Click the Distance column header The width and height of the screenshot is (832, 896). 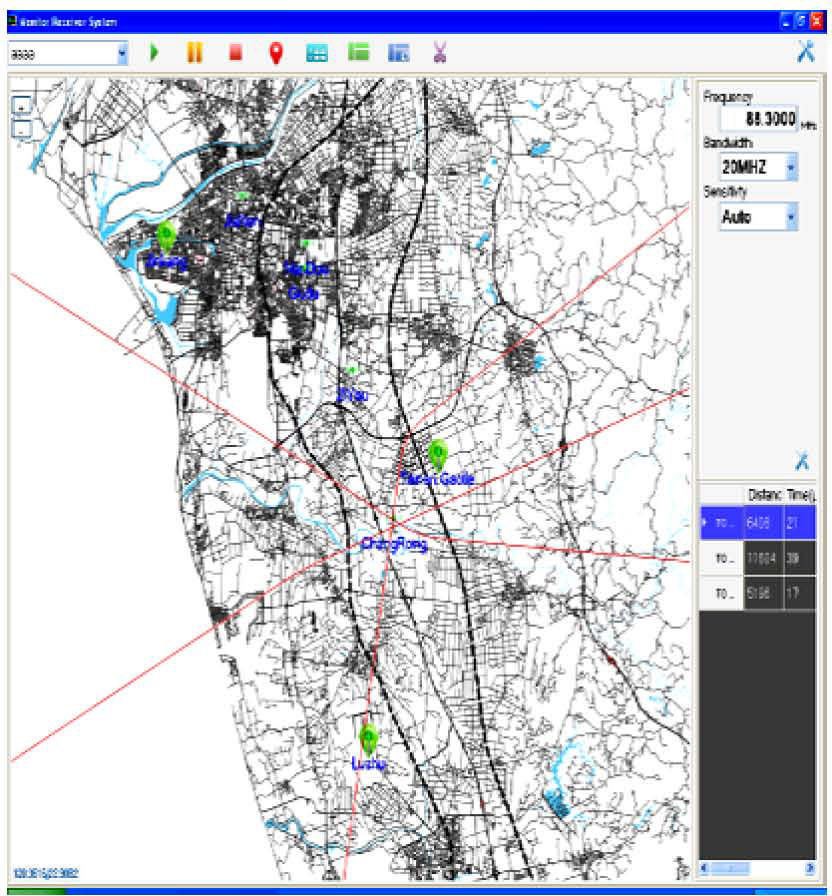pyautogui.click(x=762, y=494)
